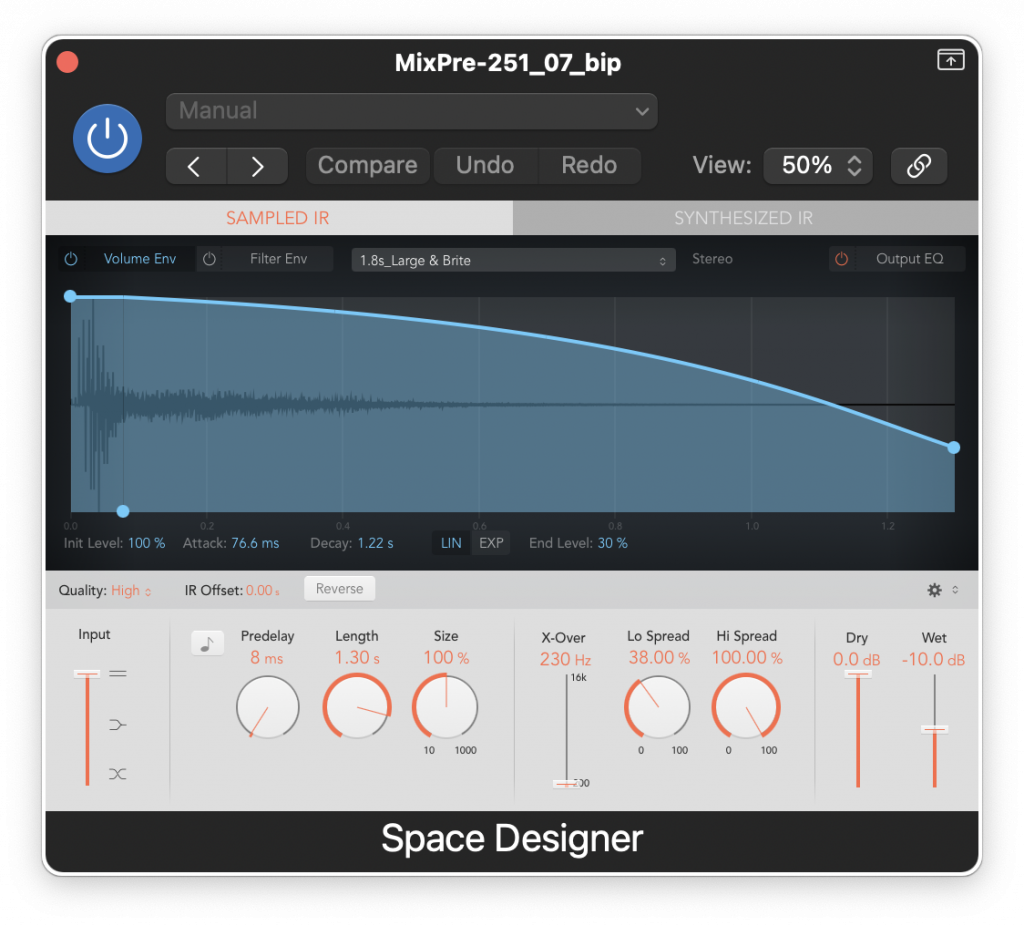Click the End Level 30 % value

pos(613,543)
